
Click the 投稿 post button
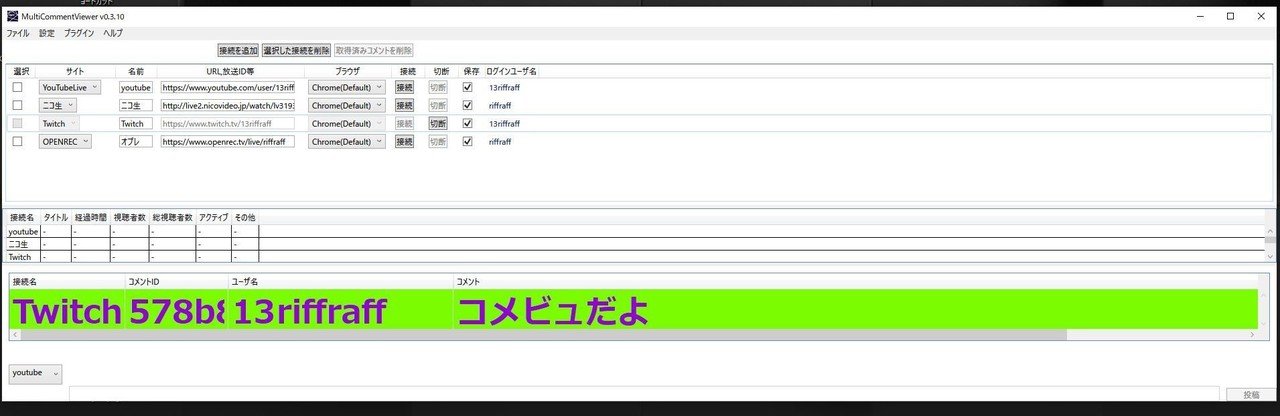coord(1252,395)
